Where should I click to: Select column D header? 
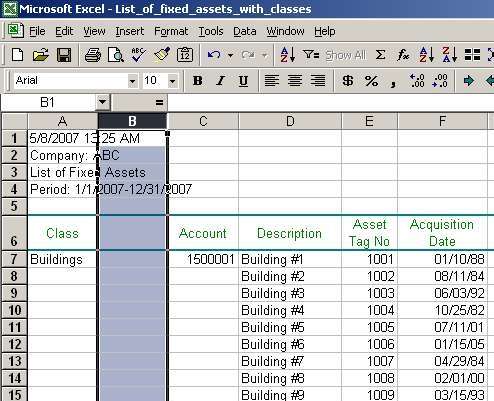pos(290,121)
